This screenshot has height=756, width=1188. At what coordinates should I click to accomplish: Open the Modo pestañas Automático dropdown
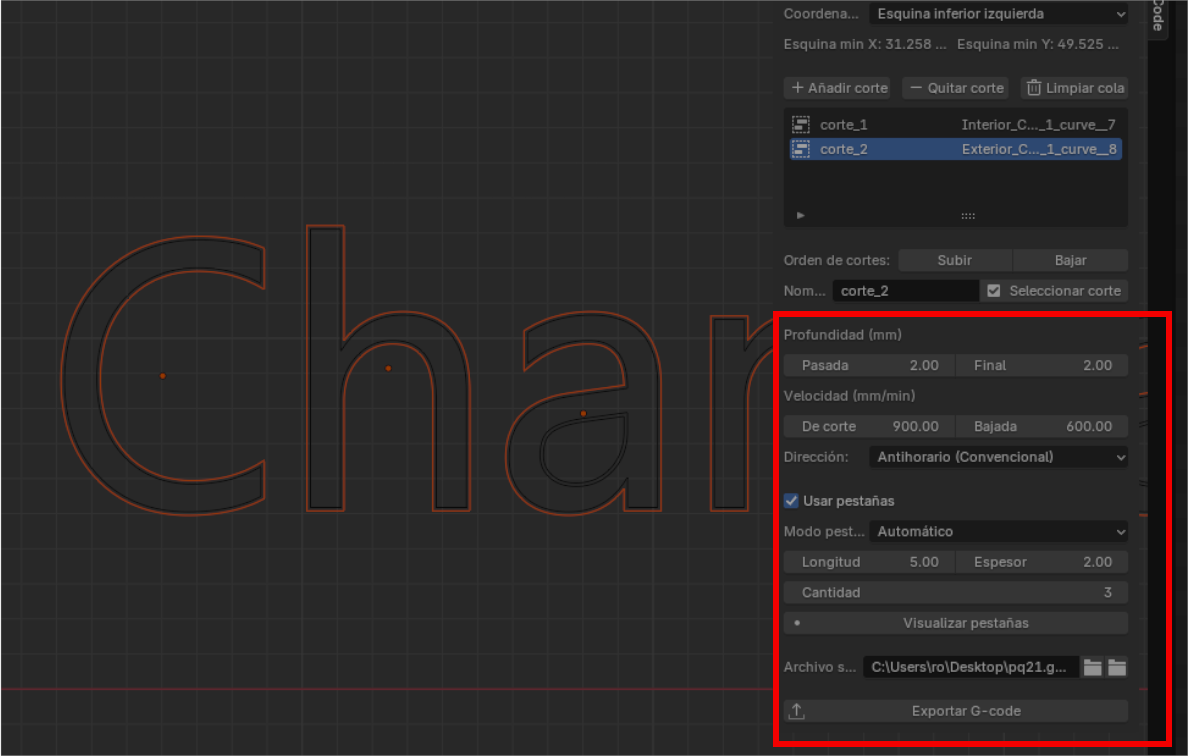pos(998,532)
